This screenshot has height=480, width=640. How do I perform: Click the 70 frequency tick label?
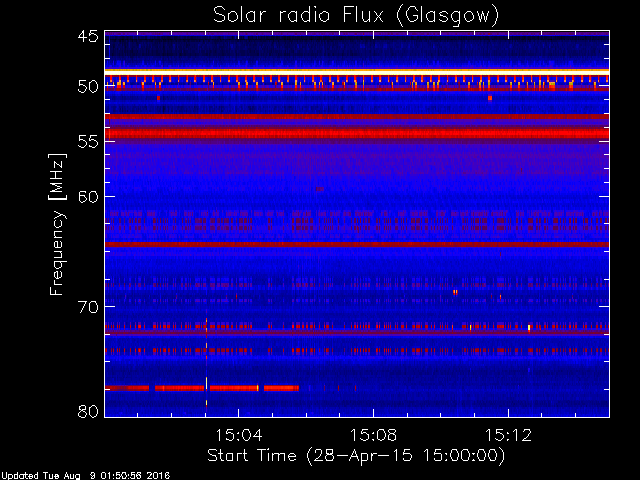[x=88, y=307]
